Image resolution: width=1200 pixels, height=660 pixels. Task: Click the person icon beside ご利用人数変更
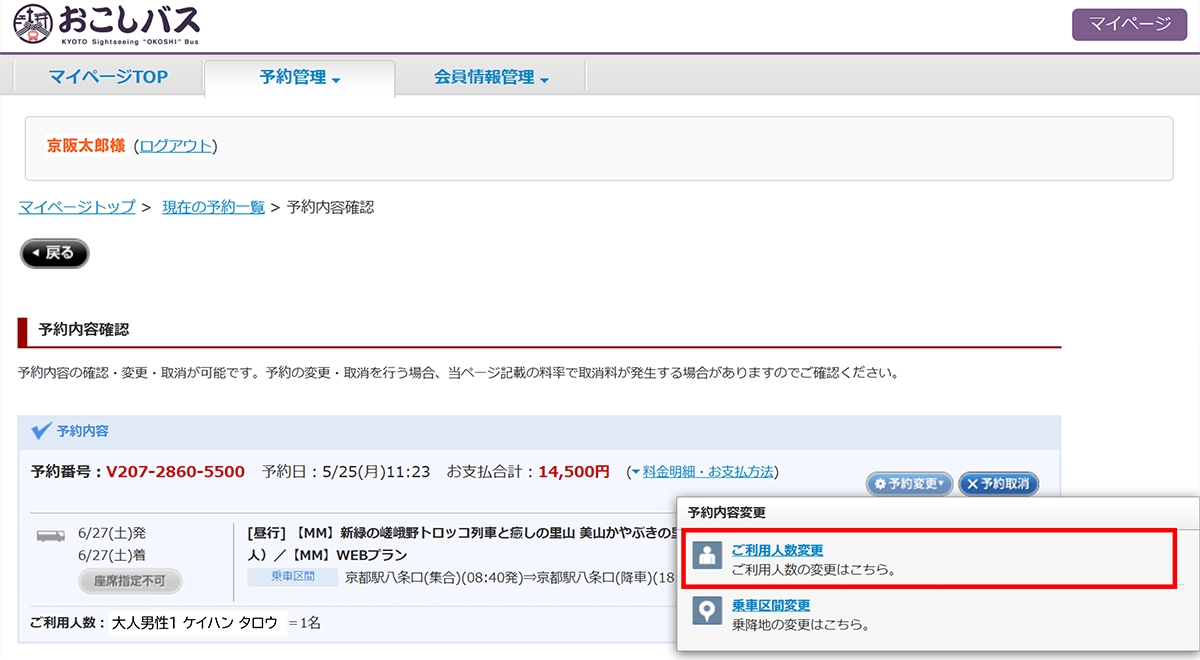708,558
